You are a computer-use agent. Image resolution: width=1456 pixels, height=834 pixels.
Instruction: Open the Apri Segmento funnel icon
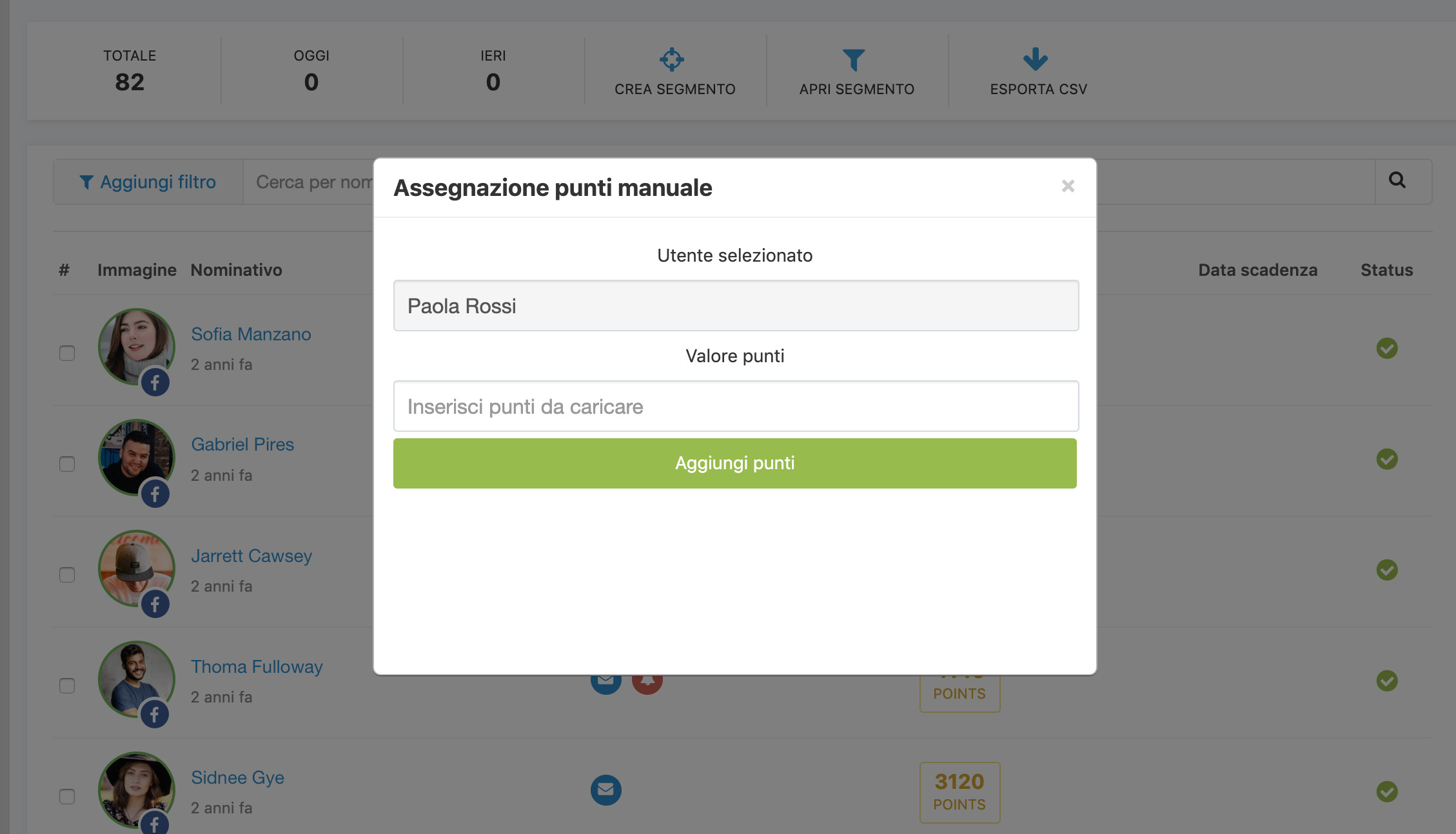[x=854, y=60]
